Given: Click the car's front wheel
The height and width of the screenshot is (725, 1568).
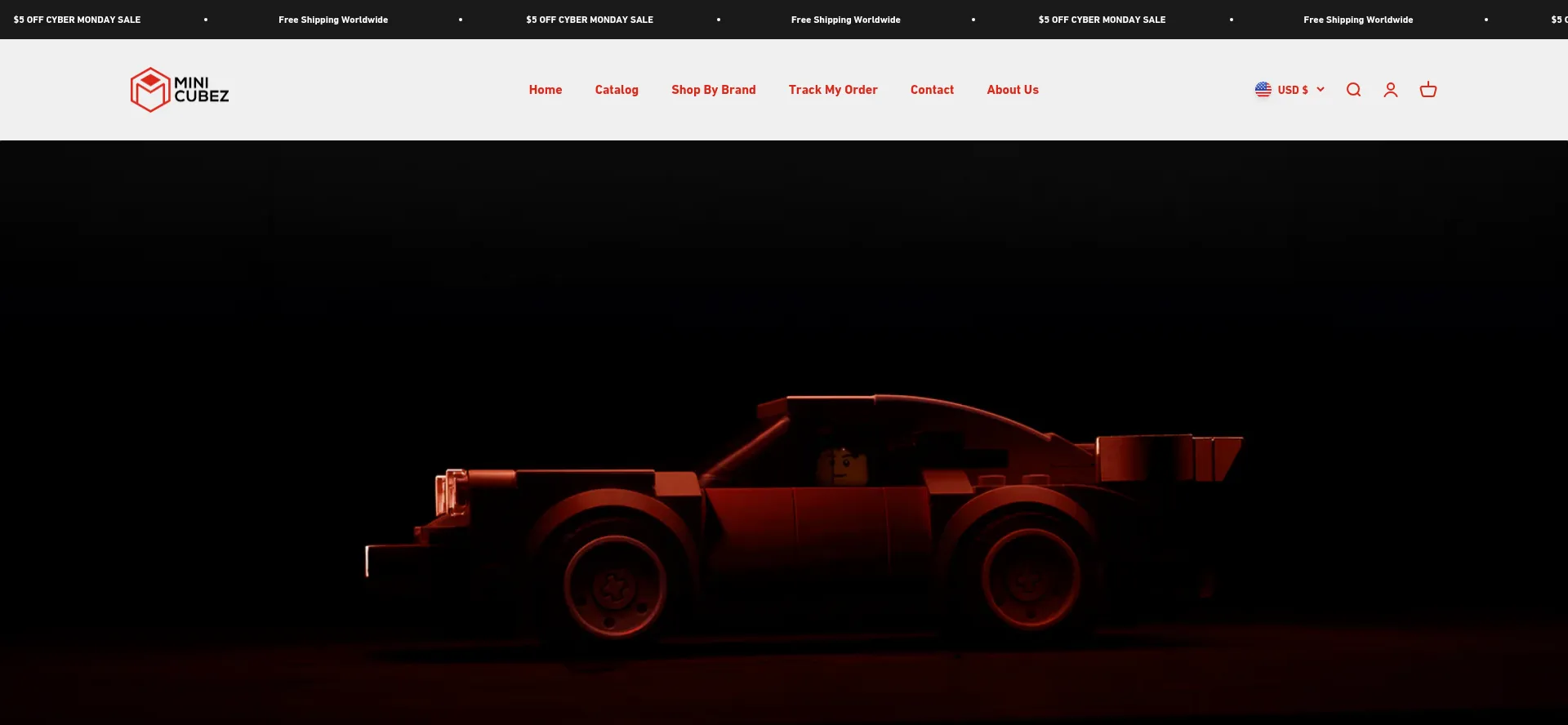Looking at the screenshot, I should coord(614,584).
